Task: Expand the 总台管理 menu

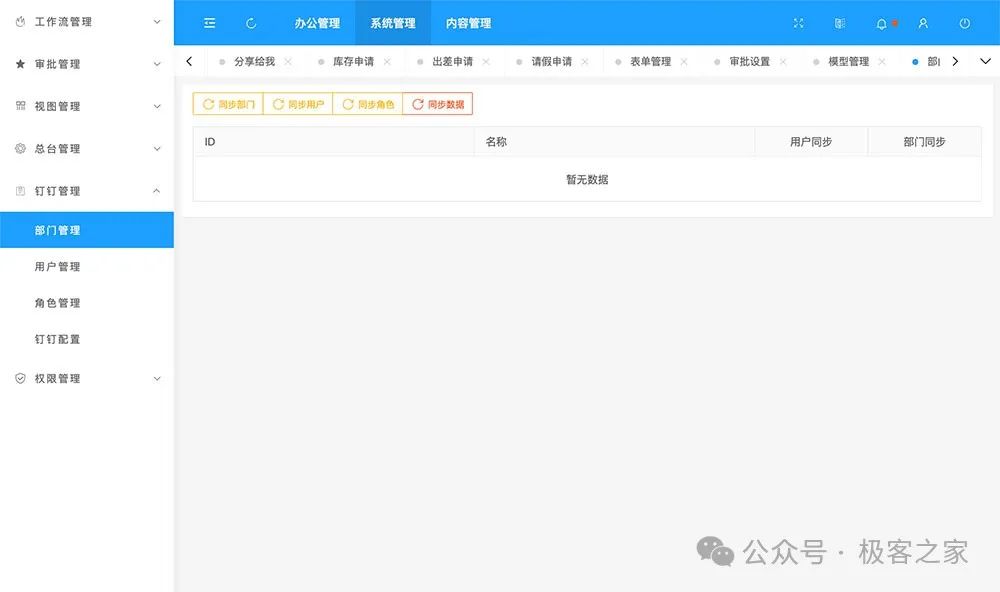Action: pyautogui.click(x=157, y=149)
